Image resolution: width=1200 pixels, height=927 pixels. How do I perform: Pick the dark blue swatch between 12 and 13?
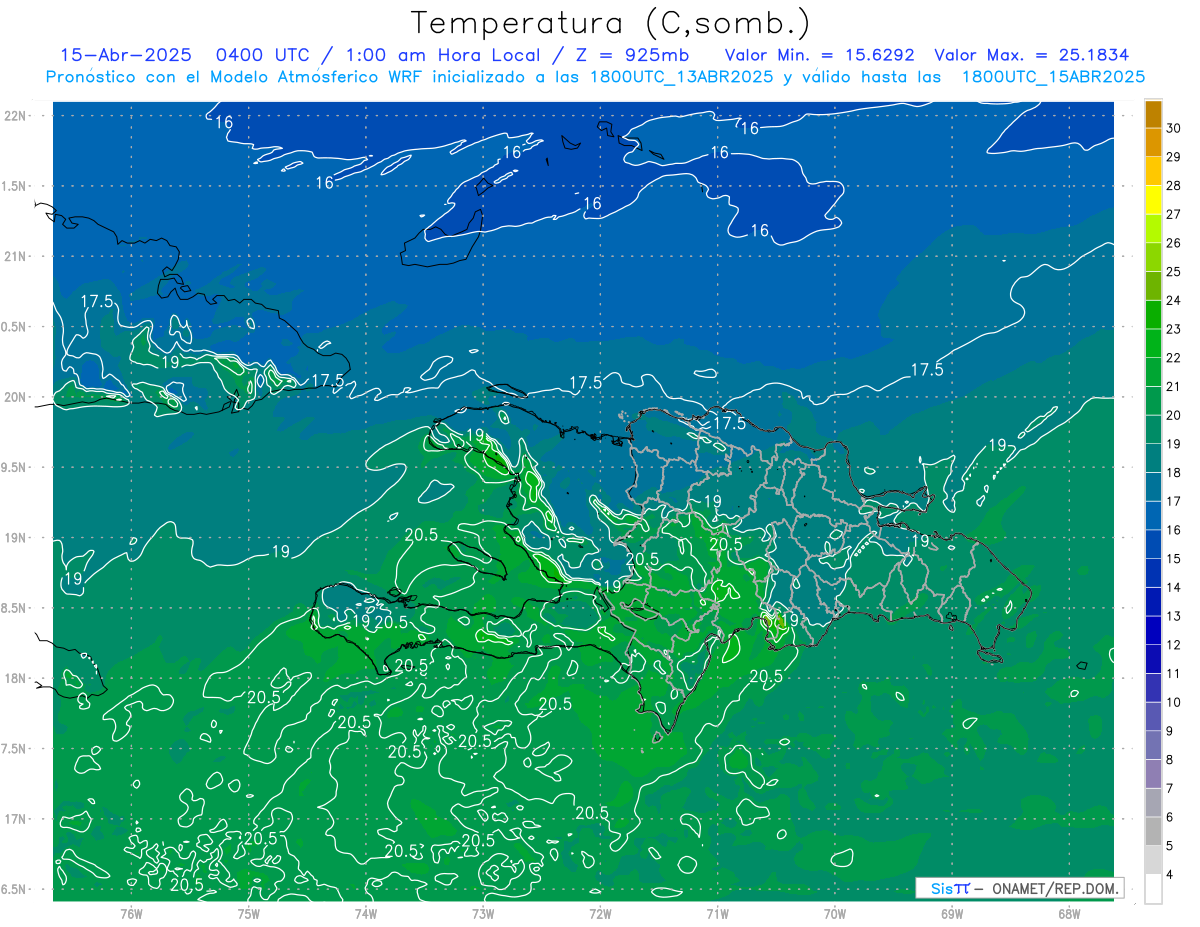[x=1154, y=631]
